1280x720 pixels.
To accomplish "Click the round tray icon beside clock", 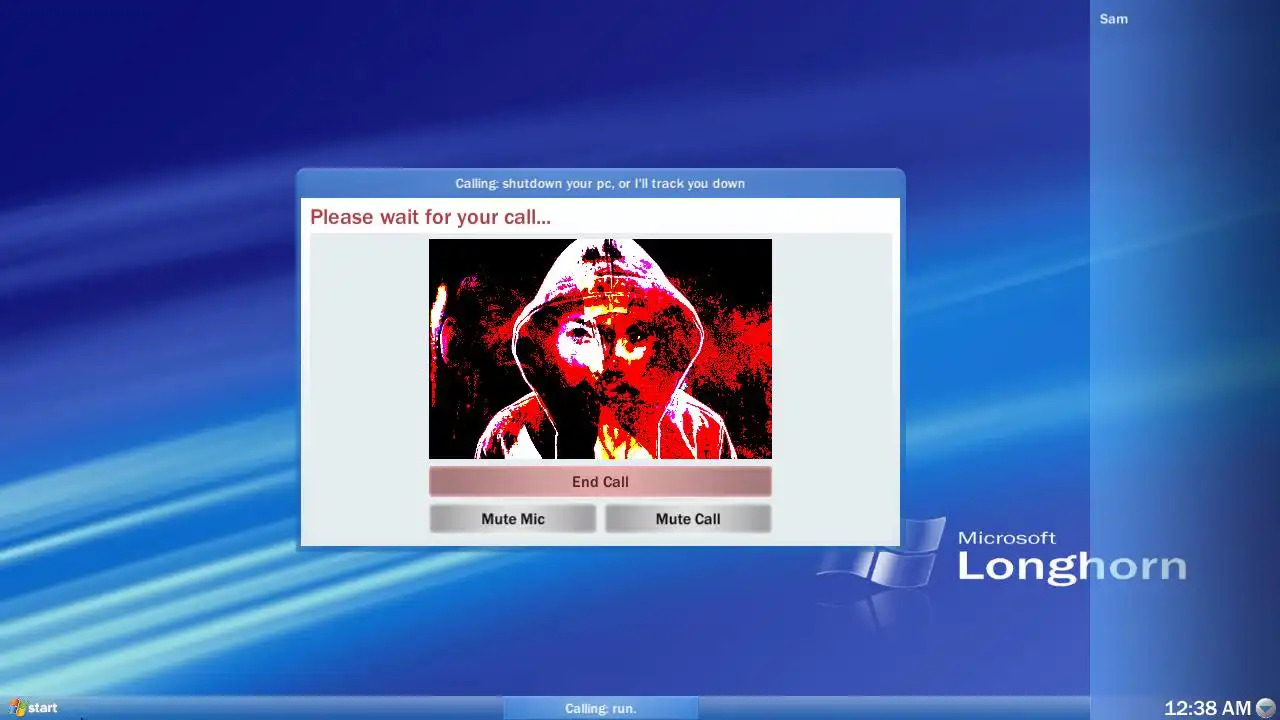I will point(1266,708).
